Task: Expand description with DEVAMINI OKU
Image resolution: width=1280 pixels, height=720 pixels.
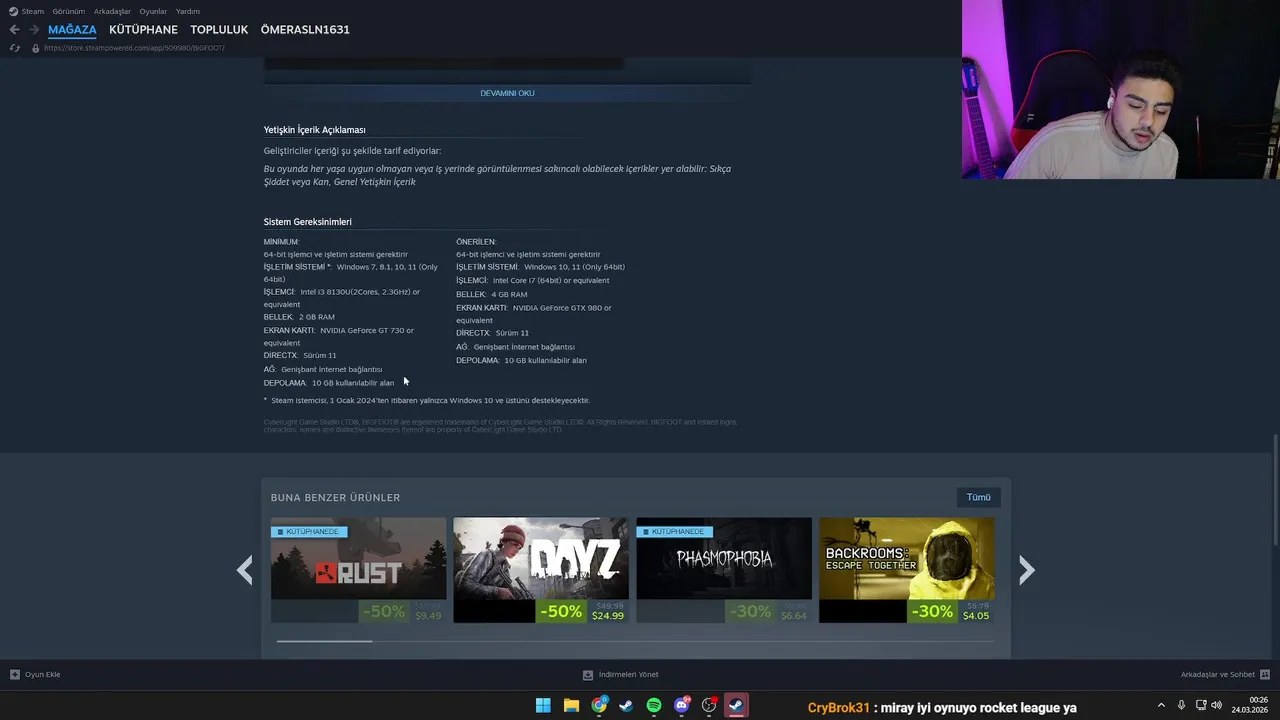Action: (x=507, y=93)
